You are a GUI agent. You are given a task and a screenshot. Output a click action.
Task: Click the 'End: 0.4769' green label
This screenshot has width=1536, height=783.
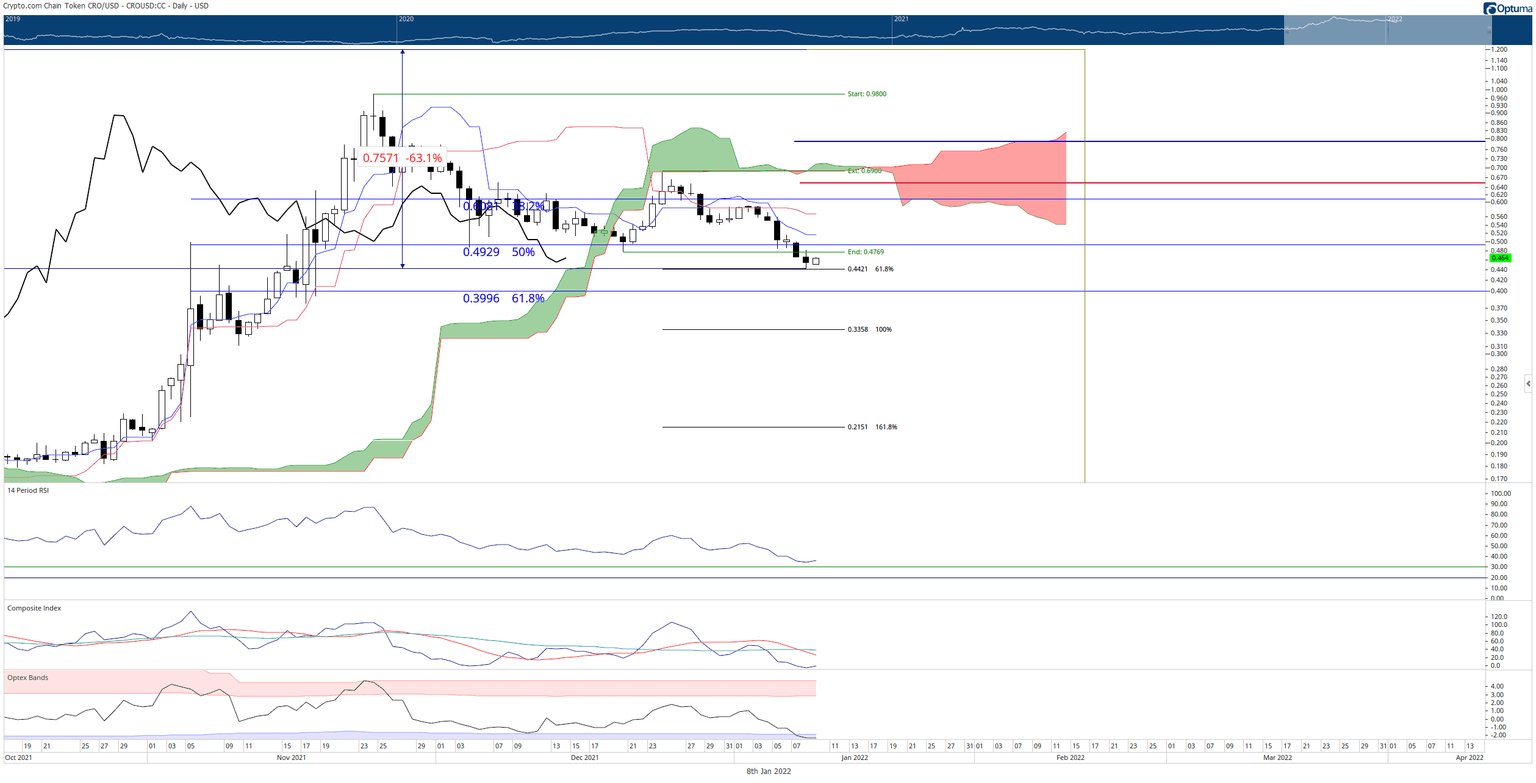click(865, 252)
